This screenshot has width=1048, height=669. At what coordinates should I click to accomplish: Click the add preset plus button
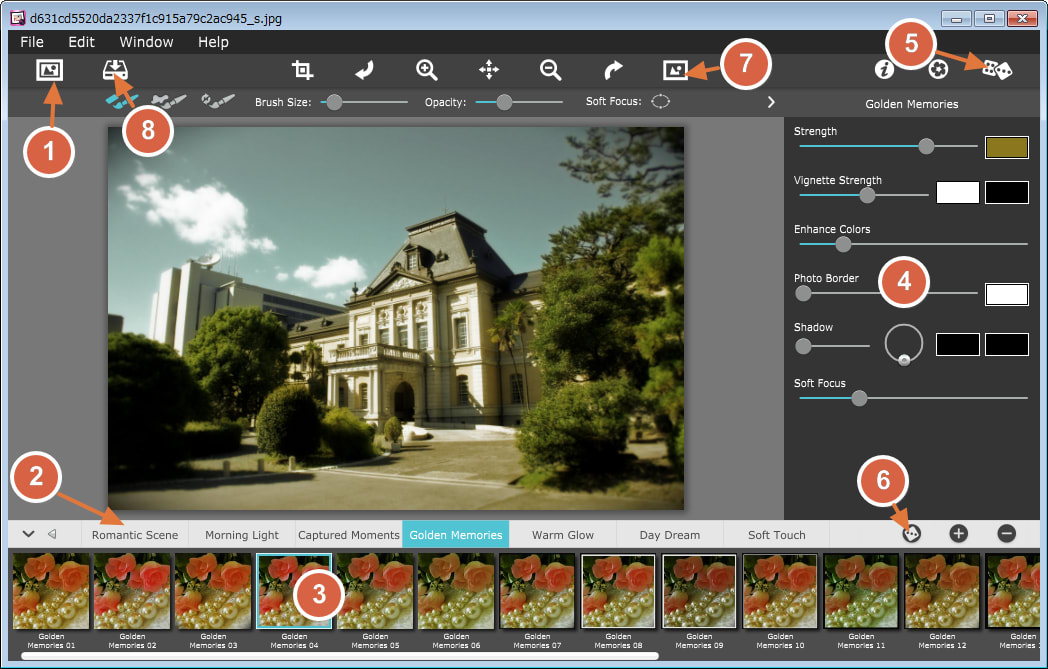tap(958, 534)
